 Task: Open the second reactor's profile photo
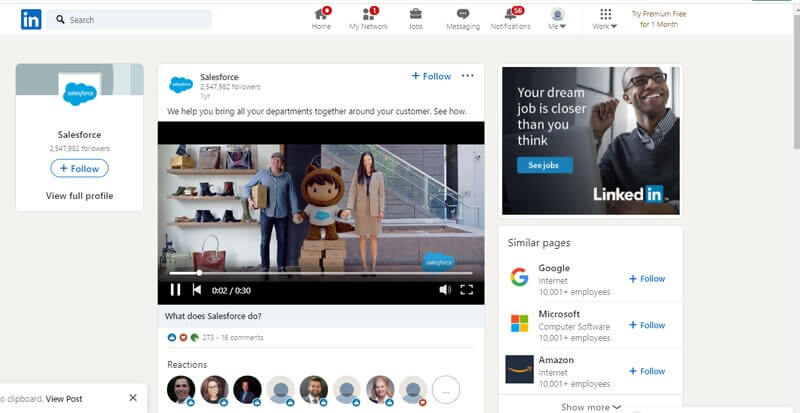tap(214, 390)
